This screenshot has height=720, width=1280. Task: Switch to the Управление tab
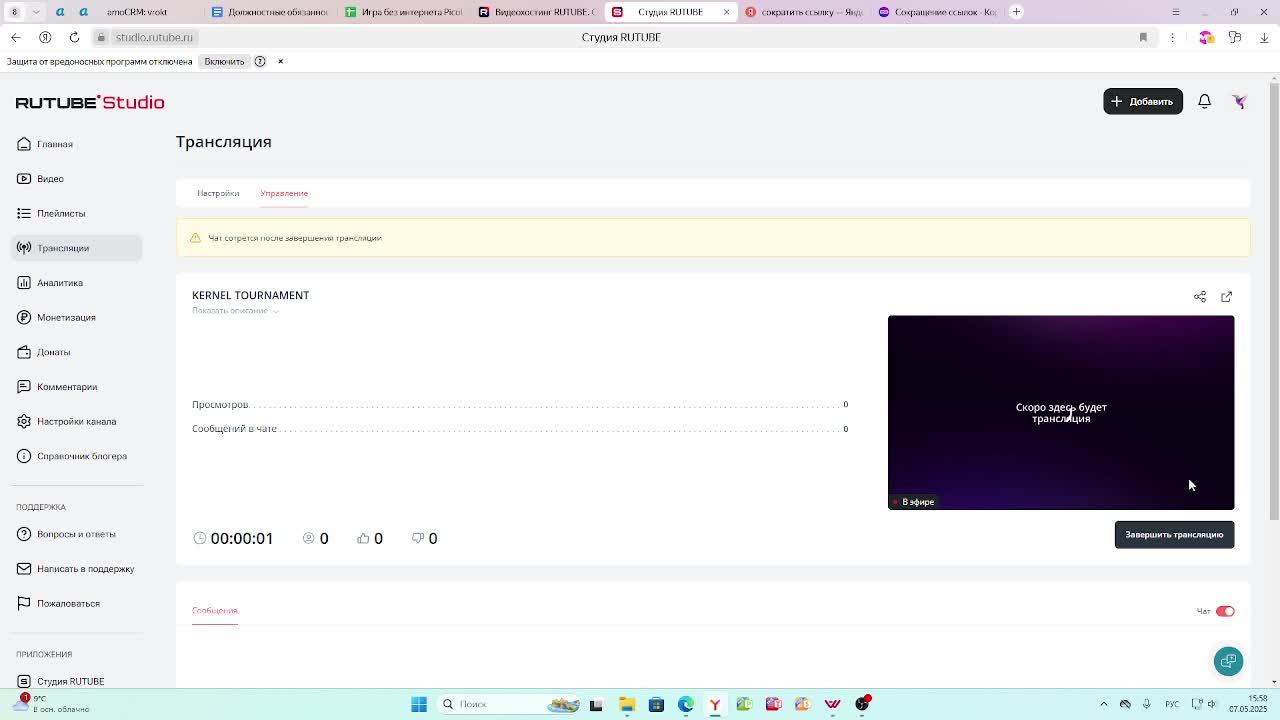(284, 193)
